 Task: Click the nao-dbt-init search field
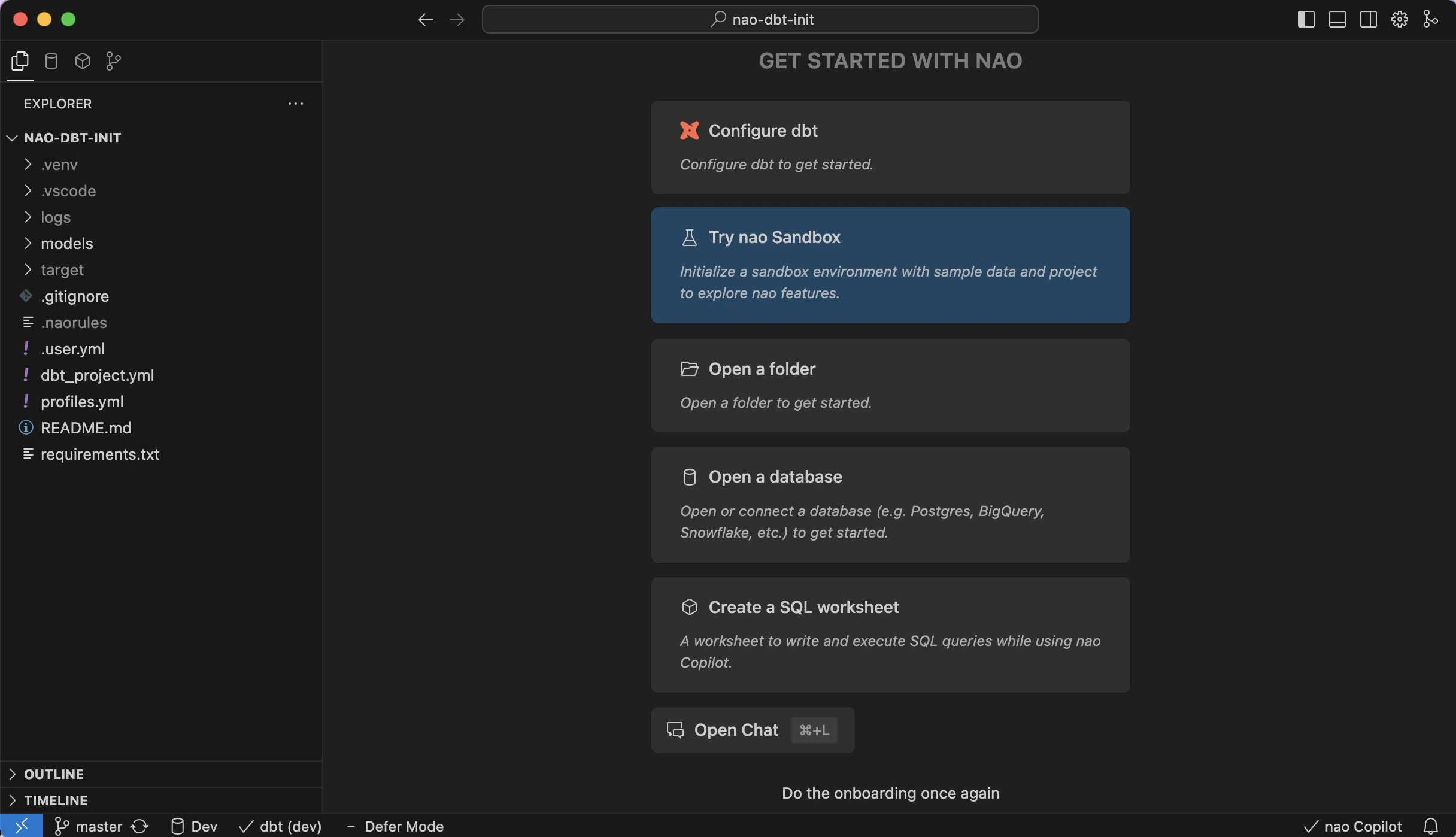(x=760, y=20)
